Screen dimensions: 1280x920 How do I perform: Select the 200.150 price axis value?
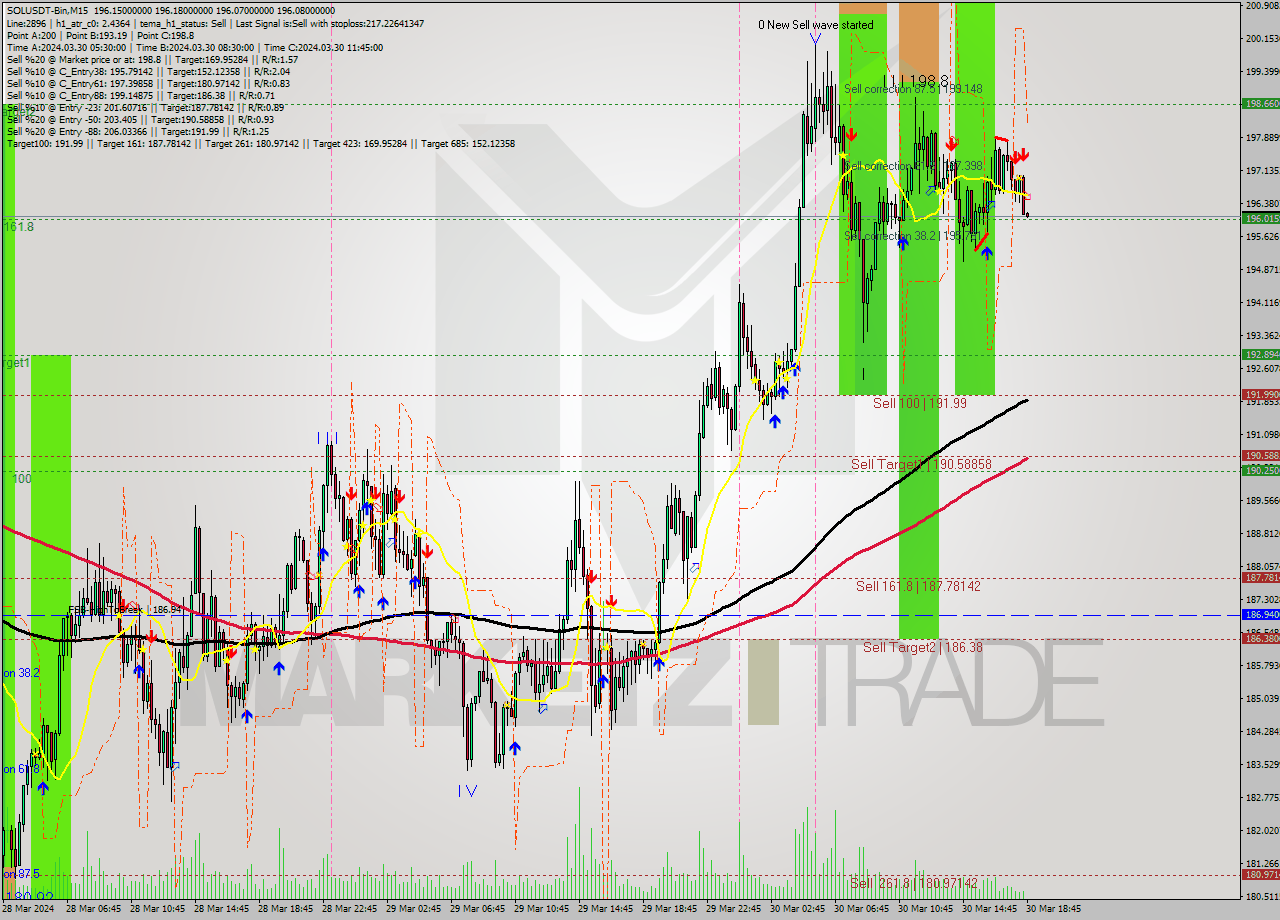1262,39
